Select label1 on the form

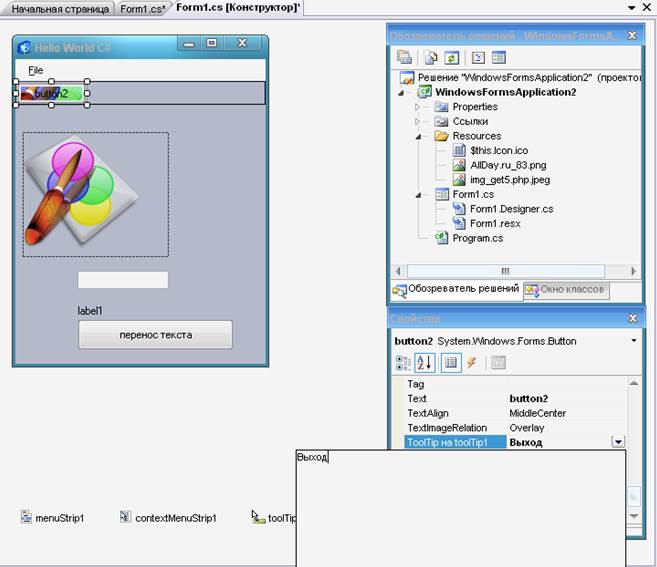click(x=90, y=311)
